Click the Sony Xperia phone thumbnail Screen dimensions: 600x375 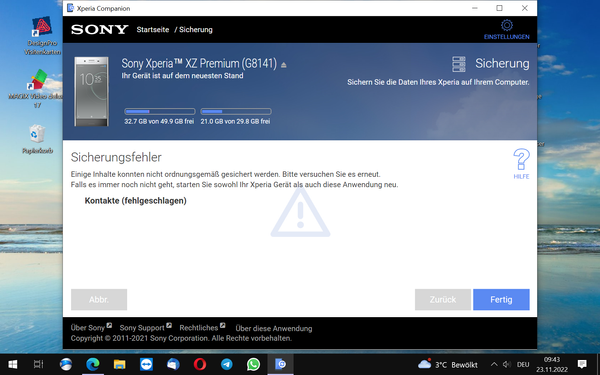tap(91, 91)
